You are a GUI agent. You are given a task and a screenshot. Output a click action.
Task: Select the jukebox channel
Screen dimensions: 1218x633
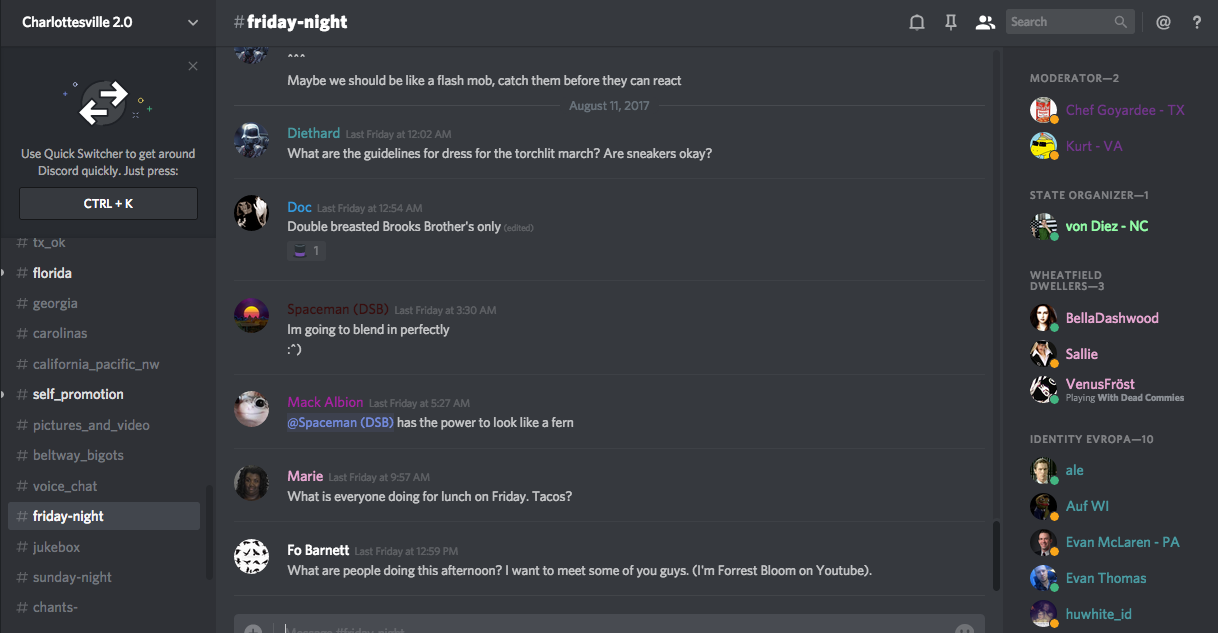click(56, 547)
